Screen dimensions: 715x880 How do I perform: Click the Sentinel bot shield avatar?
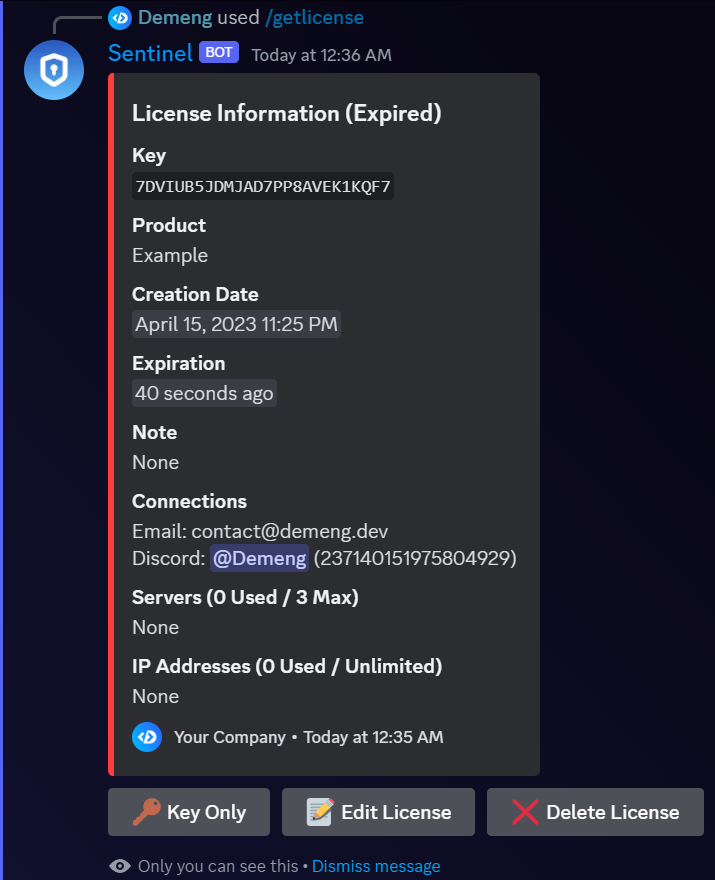pyautogui.click(x=53, y=70)
